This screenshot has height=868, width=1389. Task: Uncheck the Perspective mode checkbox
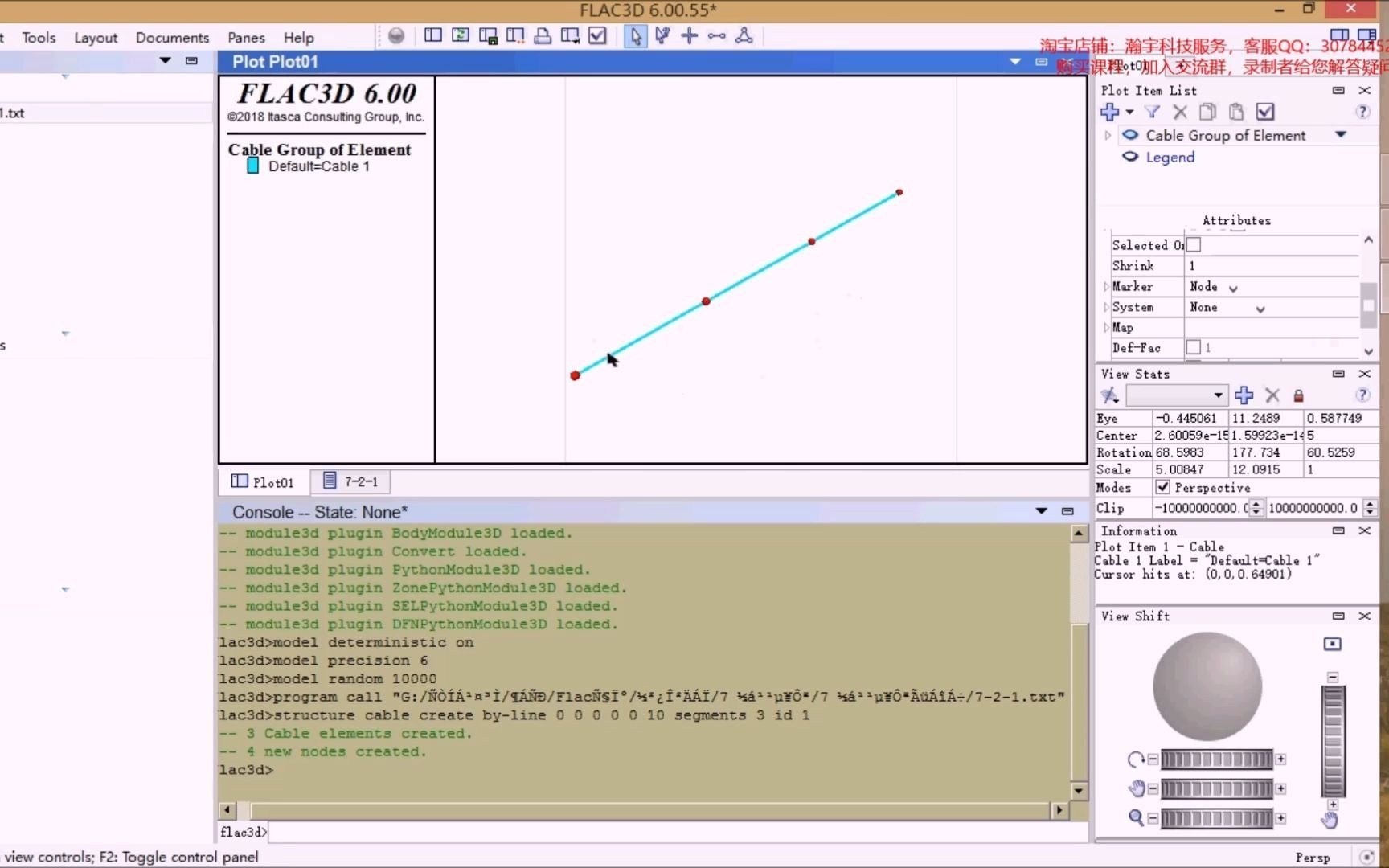(x=1162, y=487)
